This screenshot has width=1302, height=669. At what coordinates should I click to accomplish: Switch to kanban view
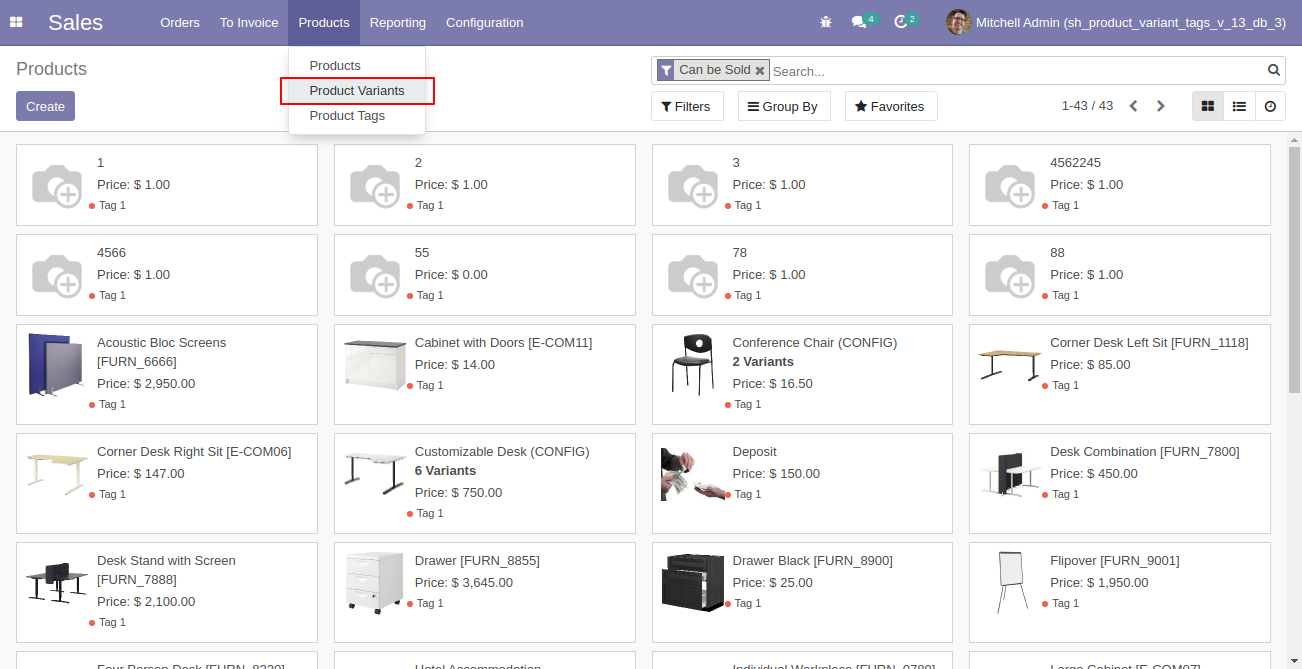[x=1208, y=106]
